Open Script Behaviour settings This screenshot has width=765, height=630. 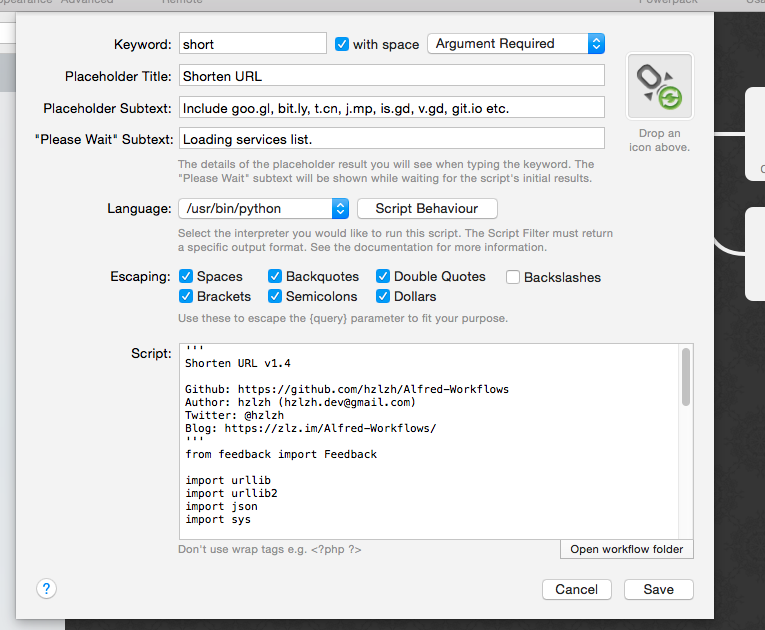point(427,208)
